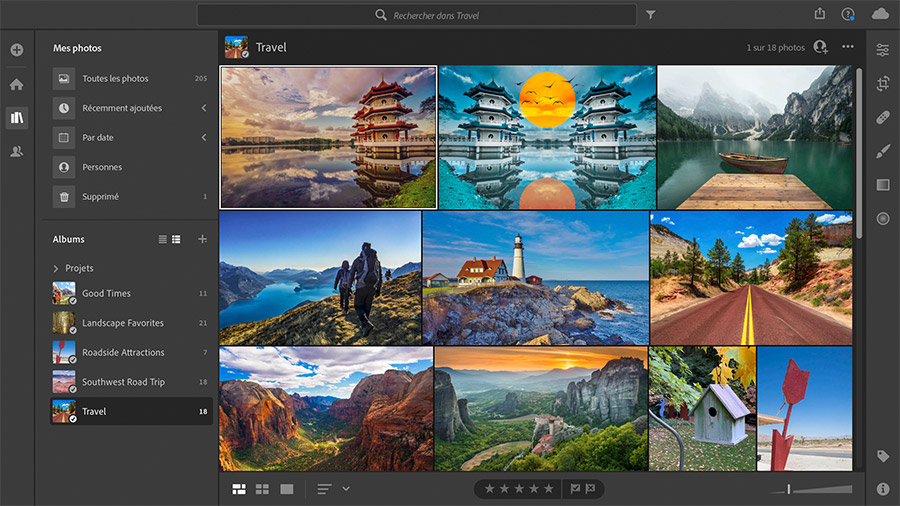Select the Brush adjustment tool

coord(882,152)
